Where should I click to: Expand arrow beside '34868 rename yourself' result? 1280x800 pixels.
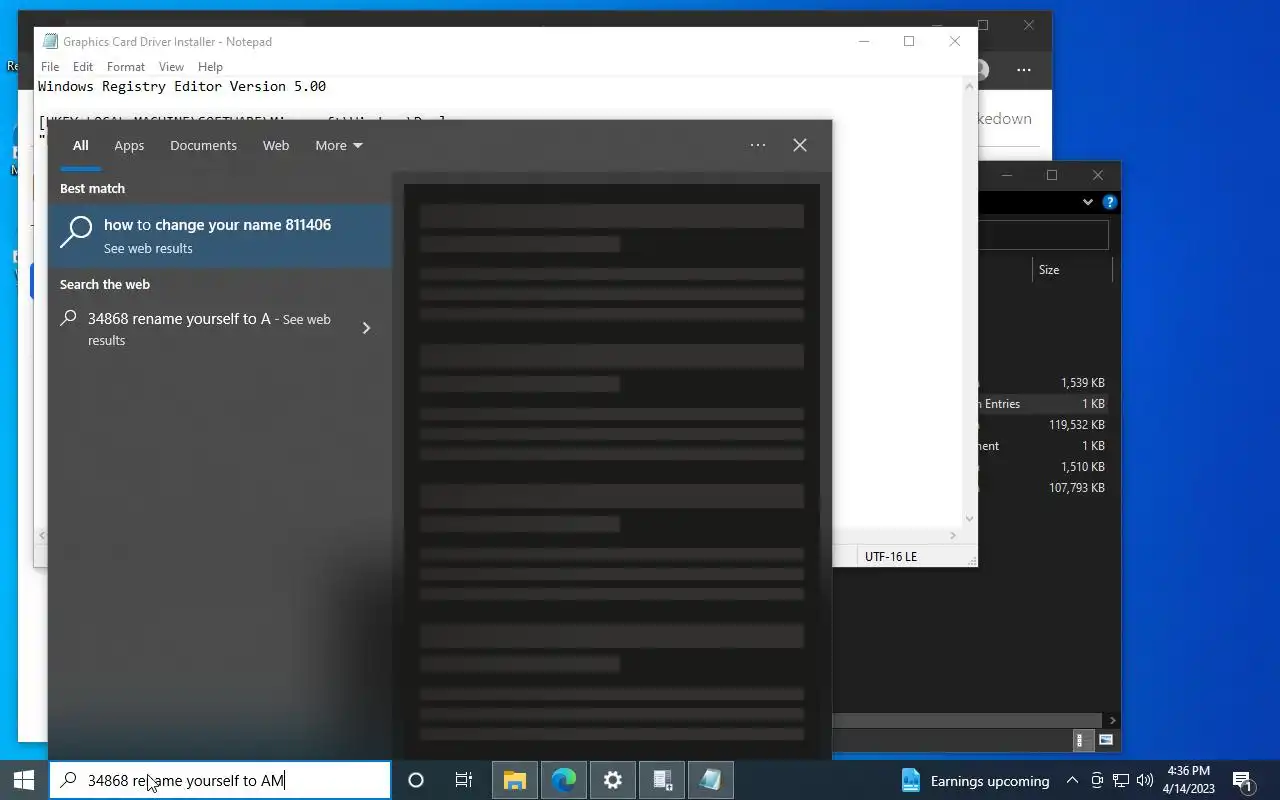(x=366, y=328)
